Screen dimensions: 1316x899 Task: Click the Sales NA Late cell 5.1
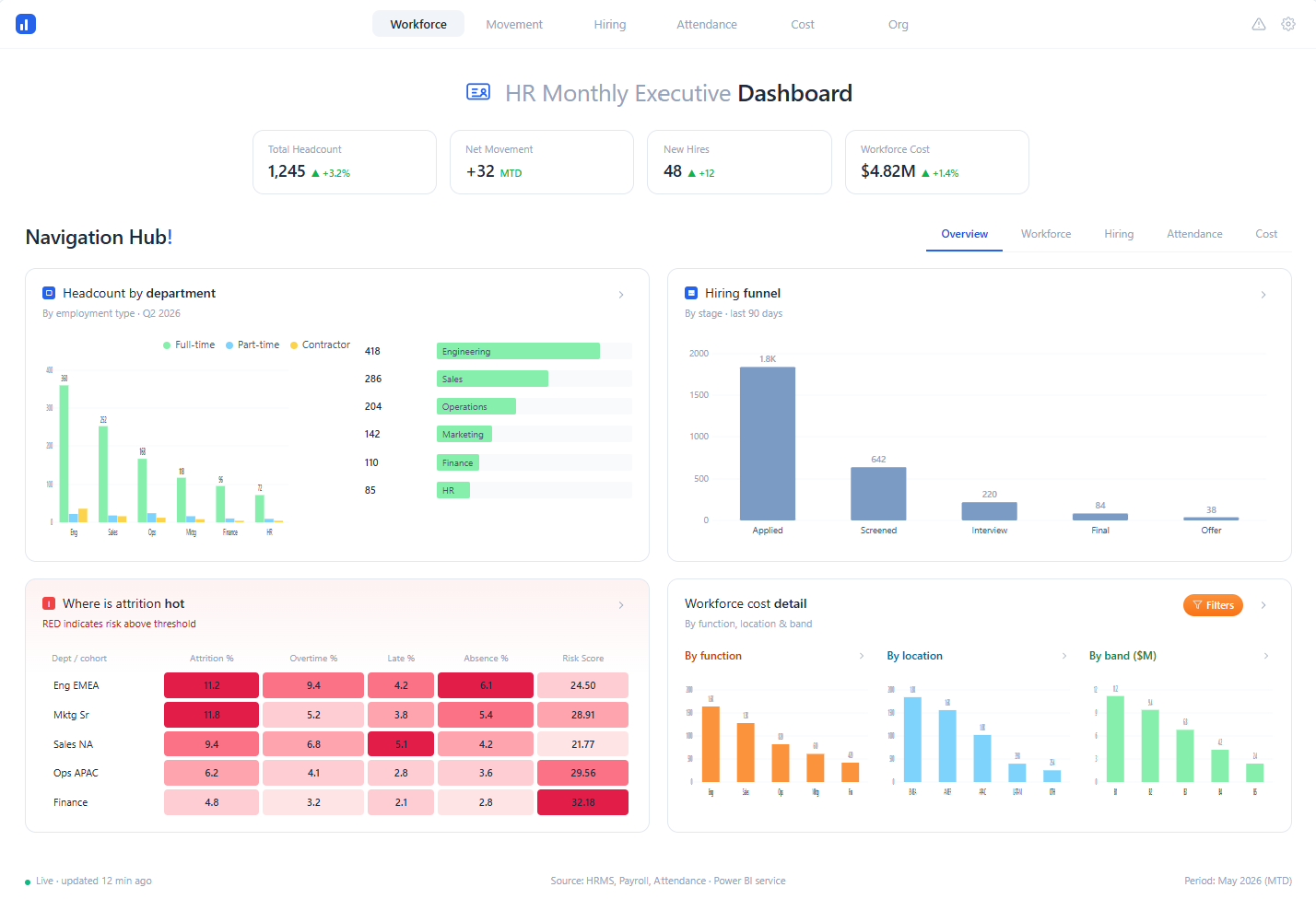pos(401,744)
